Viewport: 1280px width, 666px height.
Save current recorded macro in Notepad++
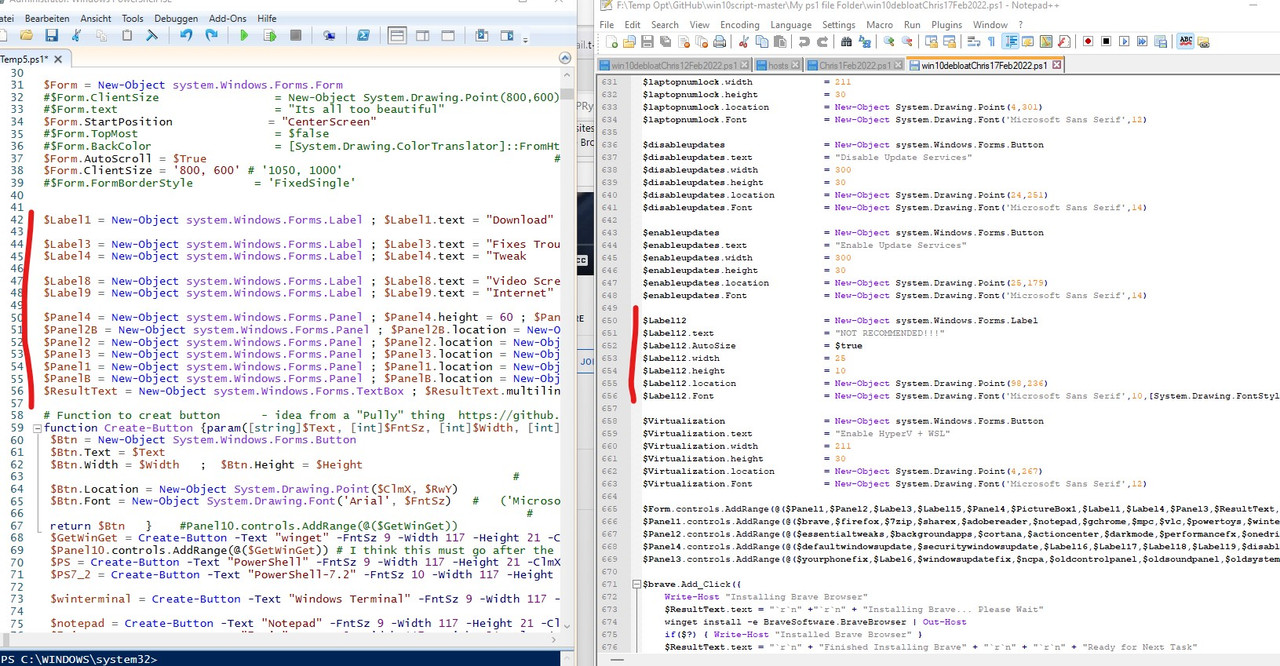[x=1160, y=41]
